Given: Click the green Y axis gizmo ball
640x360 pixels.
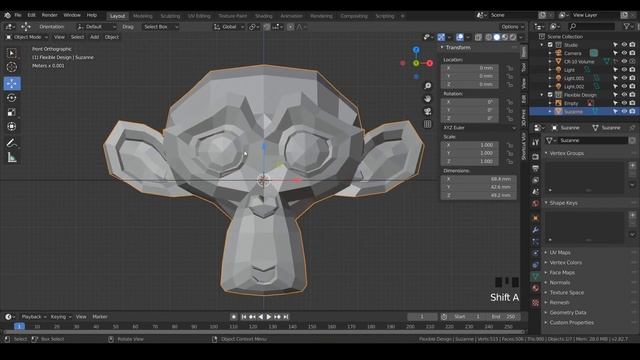Looking at the screenshot, I should (x=416, y=63).
